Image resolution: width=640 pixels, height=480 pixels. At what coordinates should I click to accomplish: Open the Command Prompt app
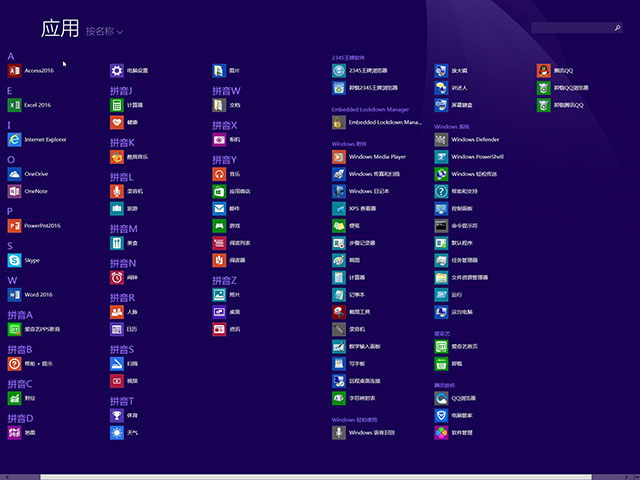point(456,226)
